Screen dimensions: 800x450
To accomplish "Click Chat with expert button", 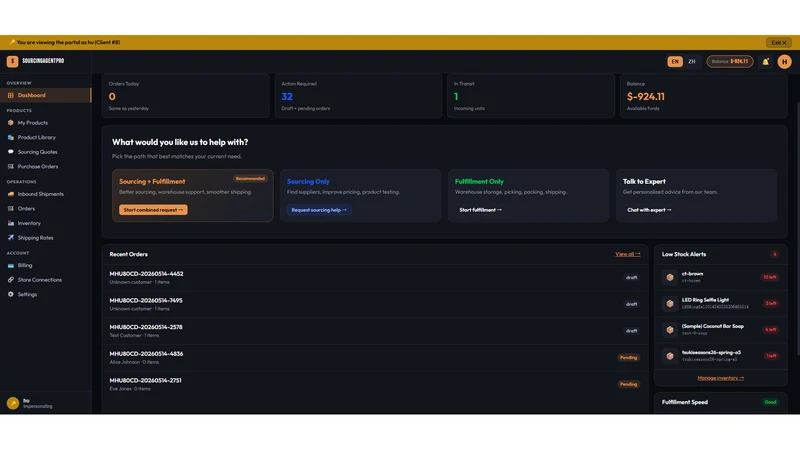I will (649, 210).
